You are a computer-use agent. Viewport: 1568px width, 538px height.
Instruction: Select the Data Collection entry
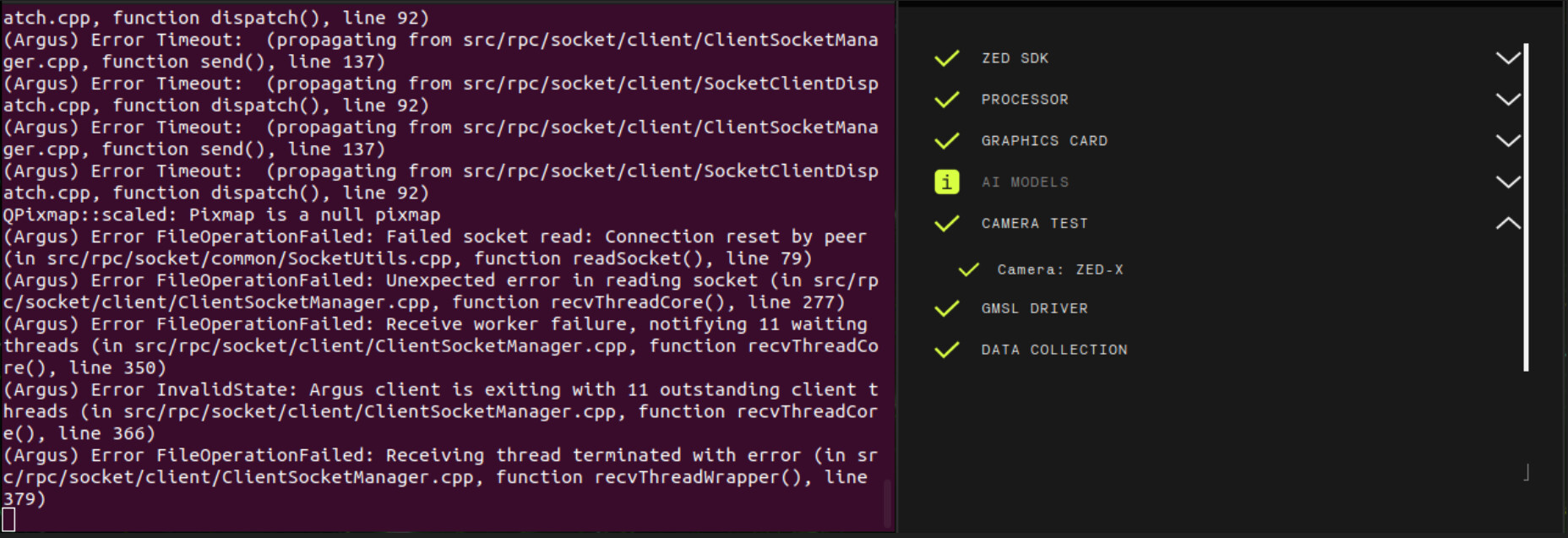(1053, 350)
